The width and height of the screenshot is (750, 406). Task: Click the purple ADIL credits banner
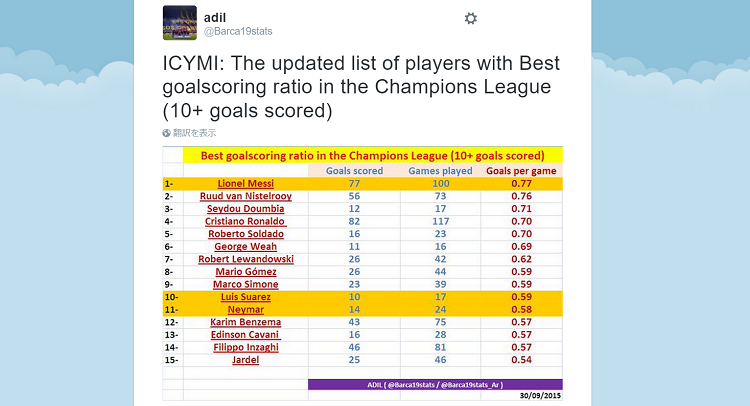coord(435,384)
